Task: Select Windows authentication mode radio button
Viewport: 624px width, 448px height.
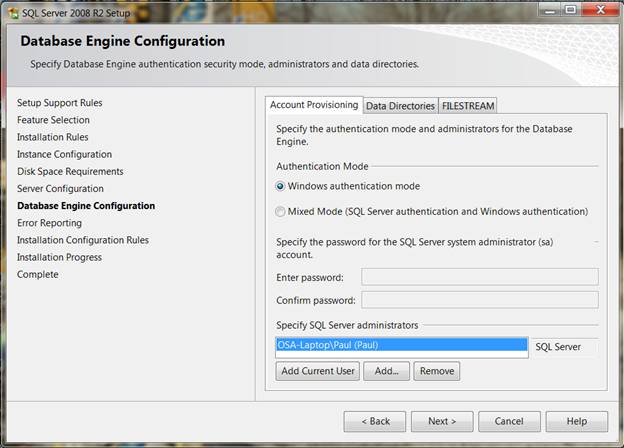Action: (x=280, y=186)
